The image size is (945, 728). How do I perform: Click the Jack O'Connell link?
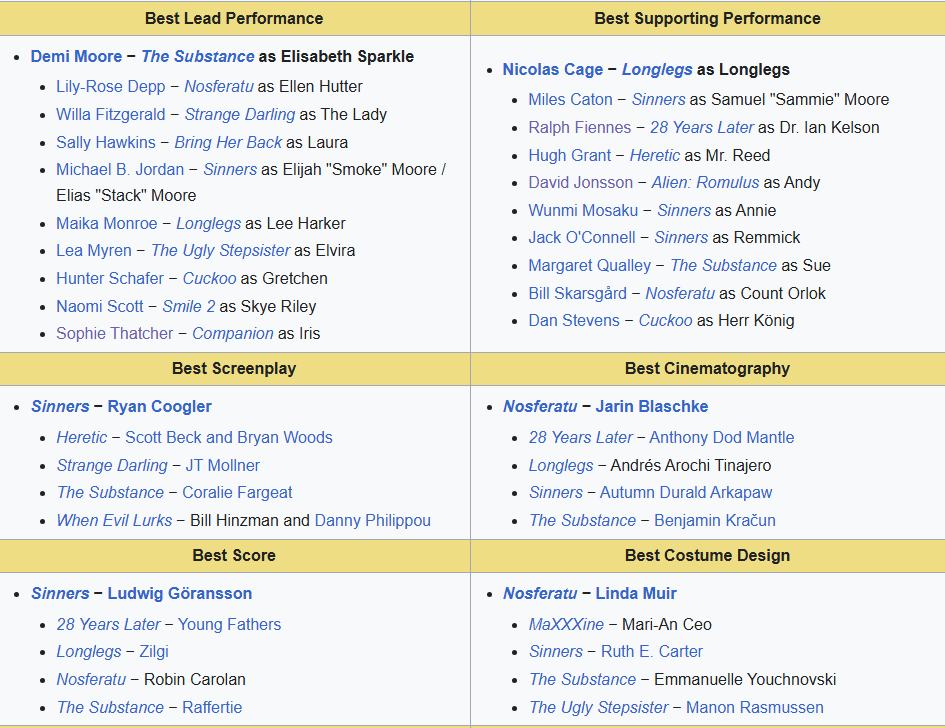click(582, 238)
